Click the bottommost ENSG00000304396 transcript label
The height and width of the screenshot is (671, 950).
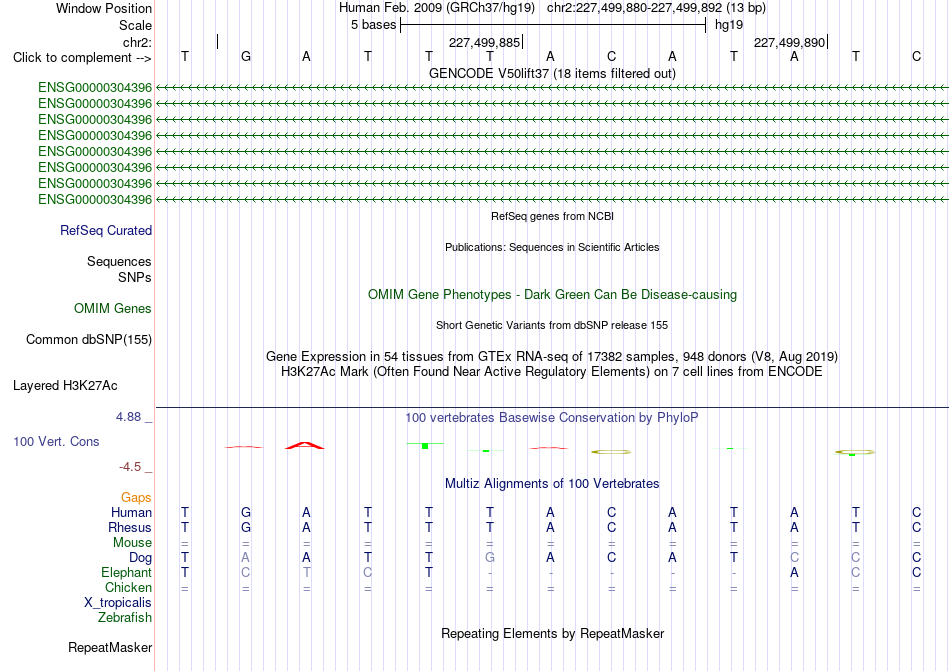(x=95, y=199)
